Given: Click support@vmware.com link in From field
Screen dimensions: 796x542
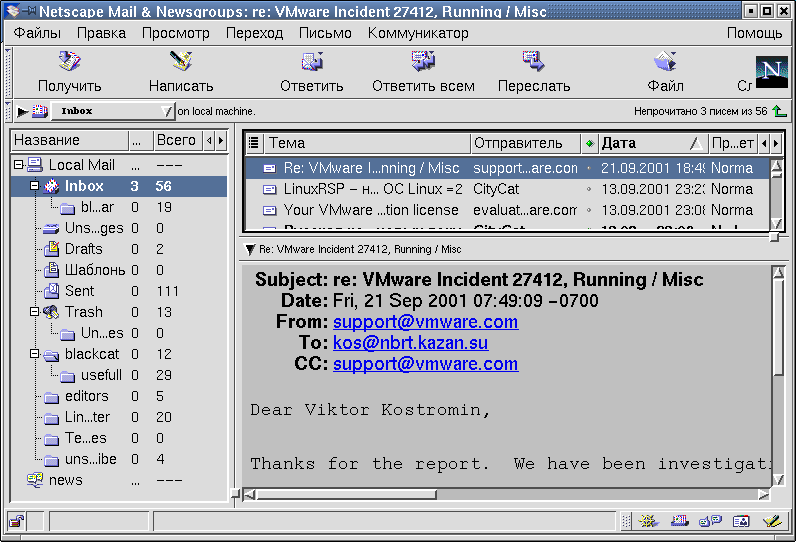Looking at the screenshot, I should (x=425, y=322).
